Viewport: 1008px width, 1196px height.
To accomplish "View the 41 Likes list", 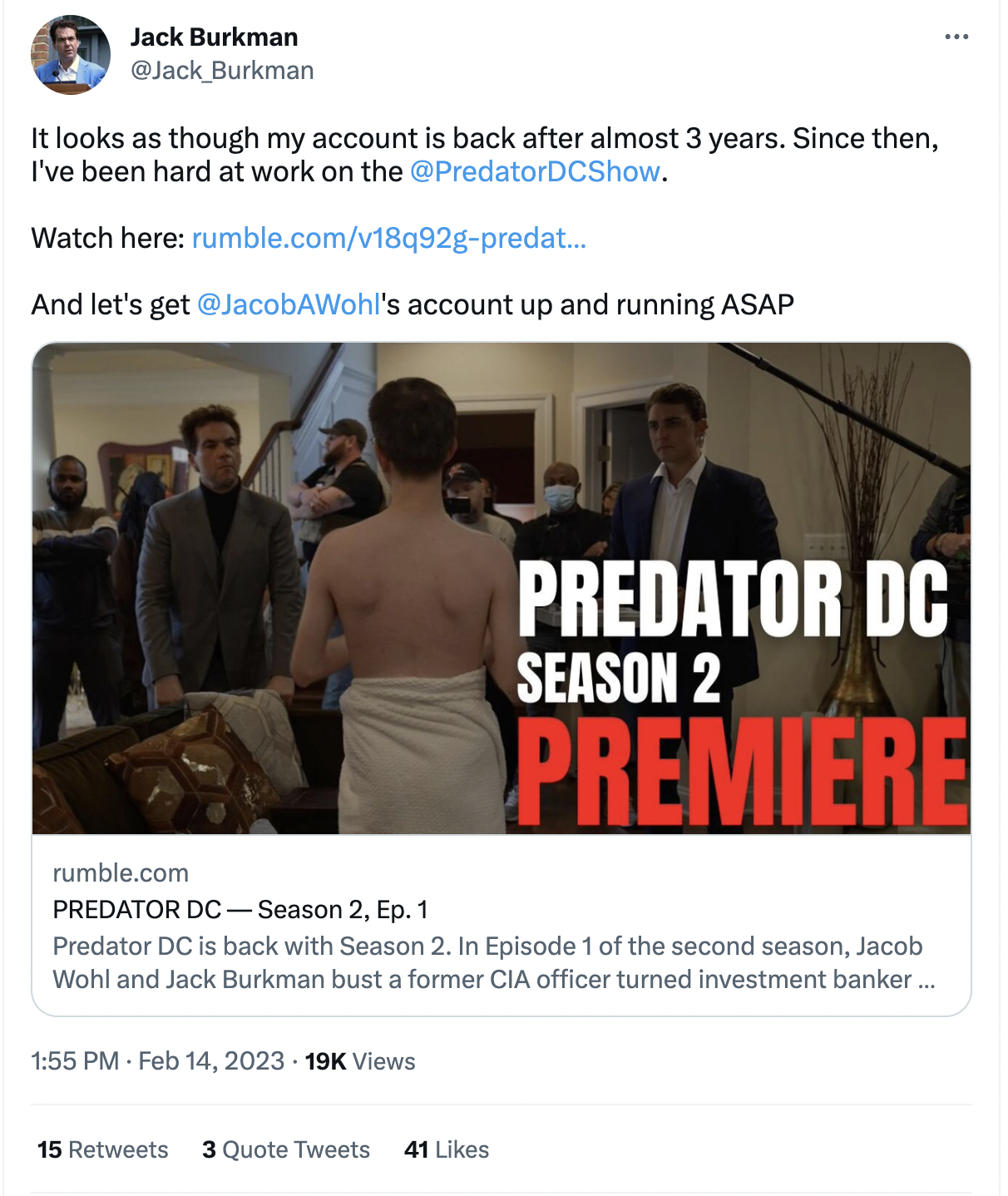I will click(x=446, y=1149).
